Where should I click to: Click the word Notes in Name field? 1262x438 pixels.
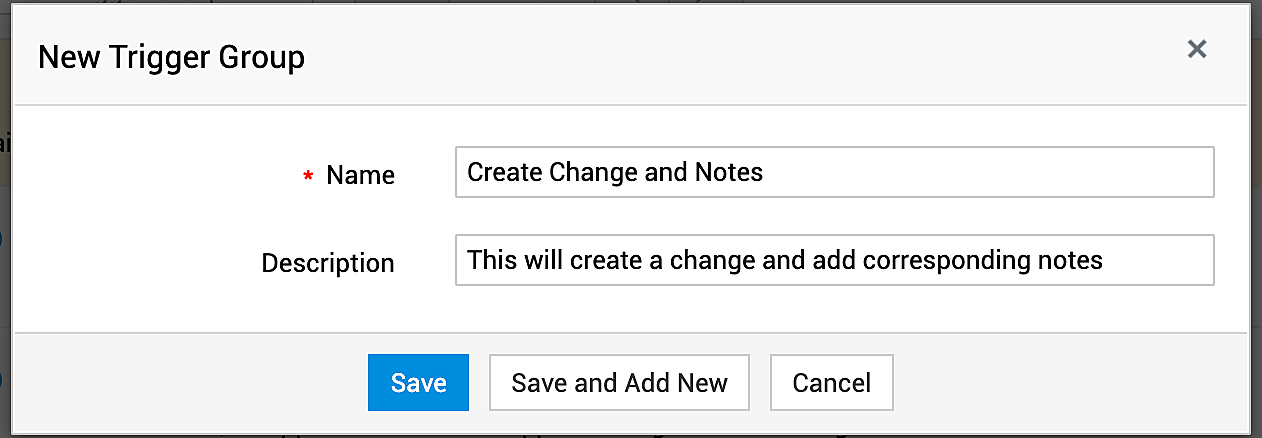[x=728, y=172]
